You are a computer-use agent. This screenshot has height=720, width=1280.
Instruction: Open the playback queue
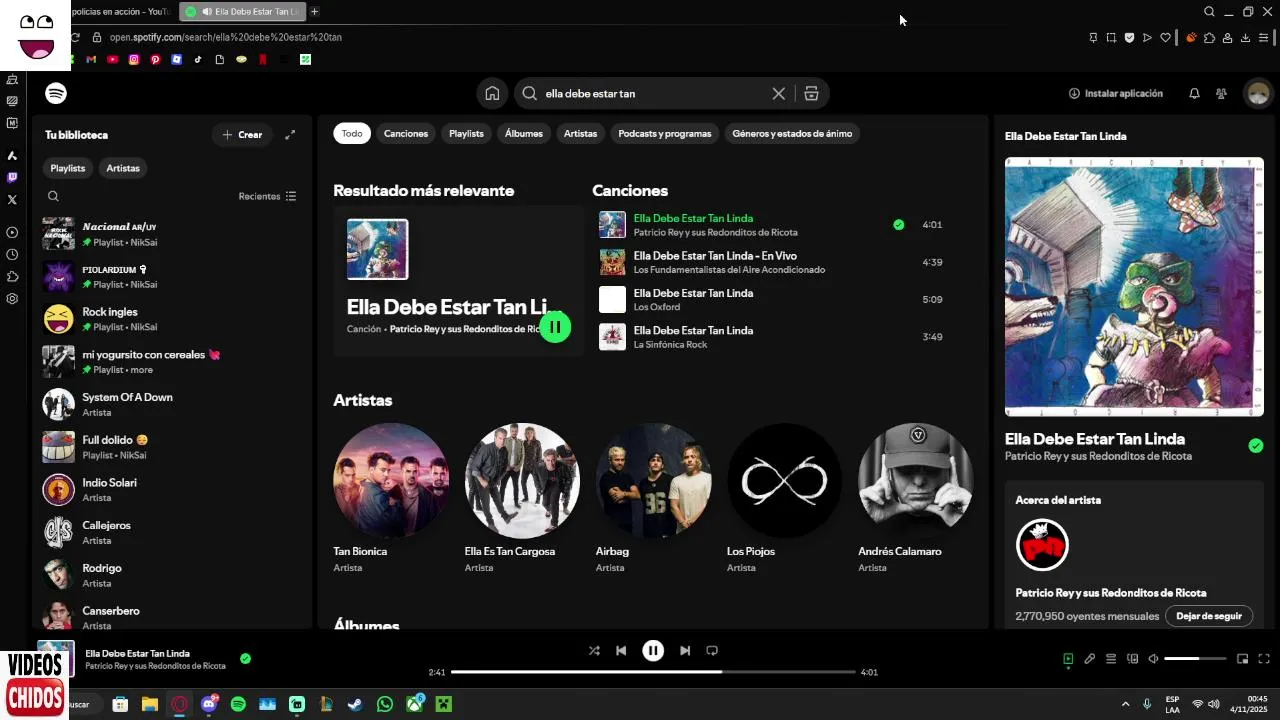(x=1111, y=659)
